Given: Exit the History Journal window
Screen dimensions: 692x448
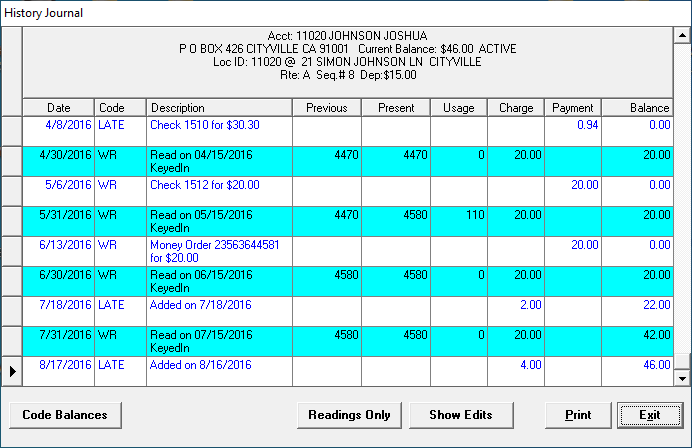Looking at the screenshot, I should (x=650, y=415).
